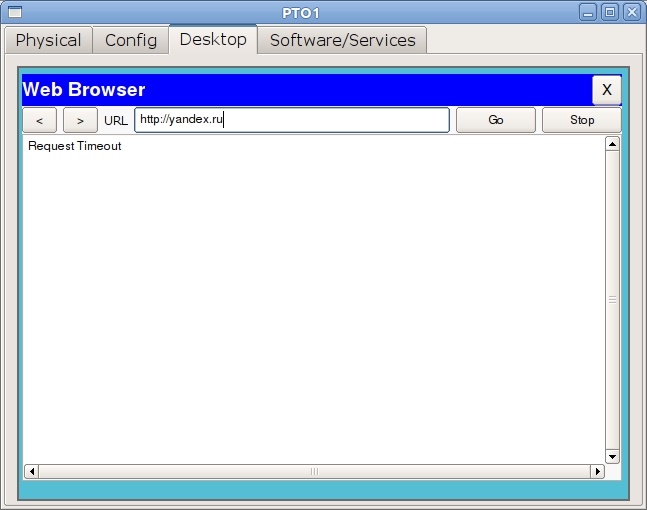The height and width of the screenshot is (510, 647).
Task: Open the Config tab
Action: coord(131,40)
